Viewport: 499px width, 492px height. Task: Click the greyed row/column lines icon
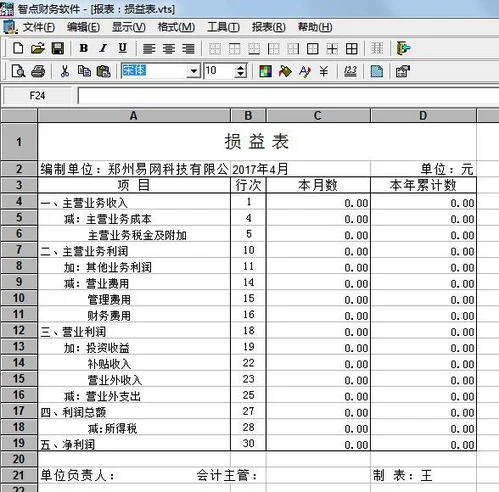pos(377,48)
